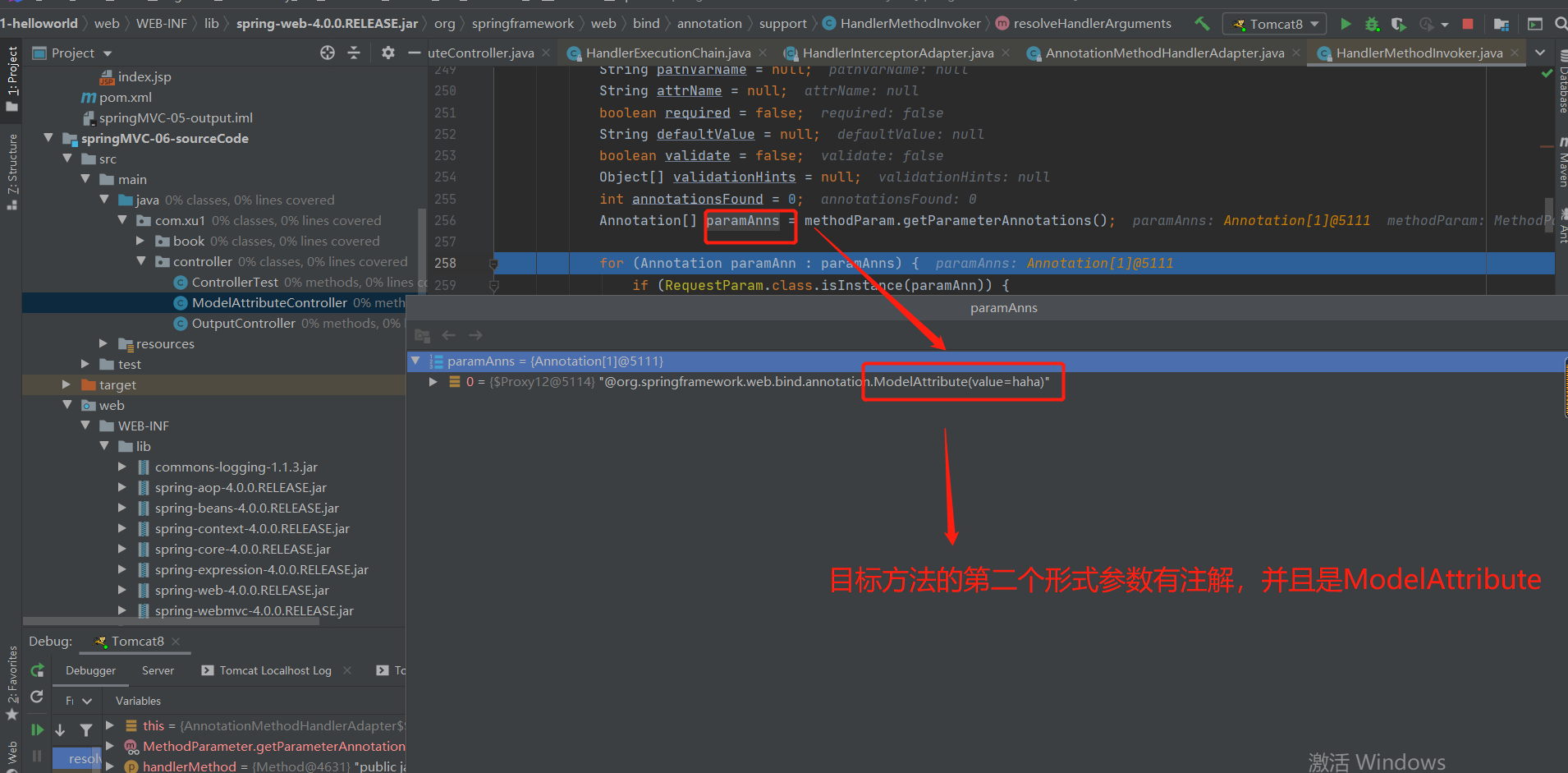Expand element 0 of paramAnns
Screen dimensions: 1568x773
(x=433, y=382)
